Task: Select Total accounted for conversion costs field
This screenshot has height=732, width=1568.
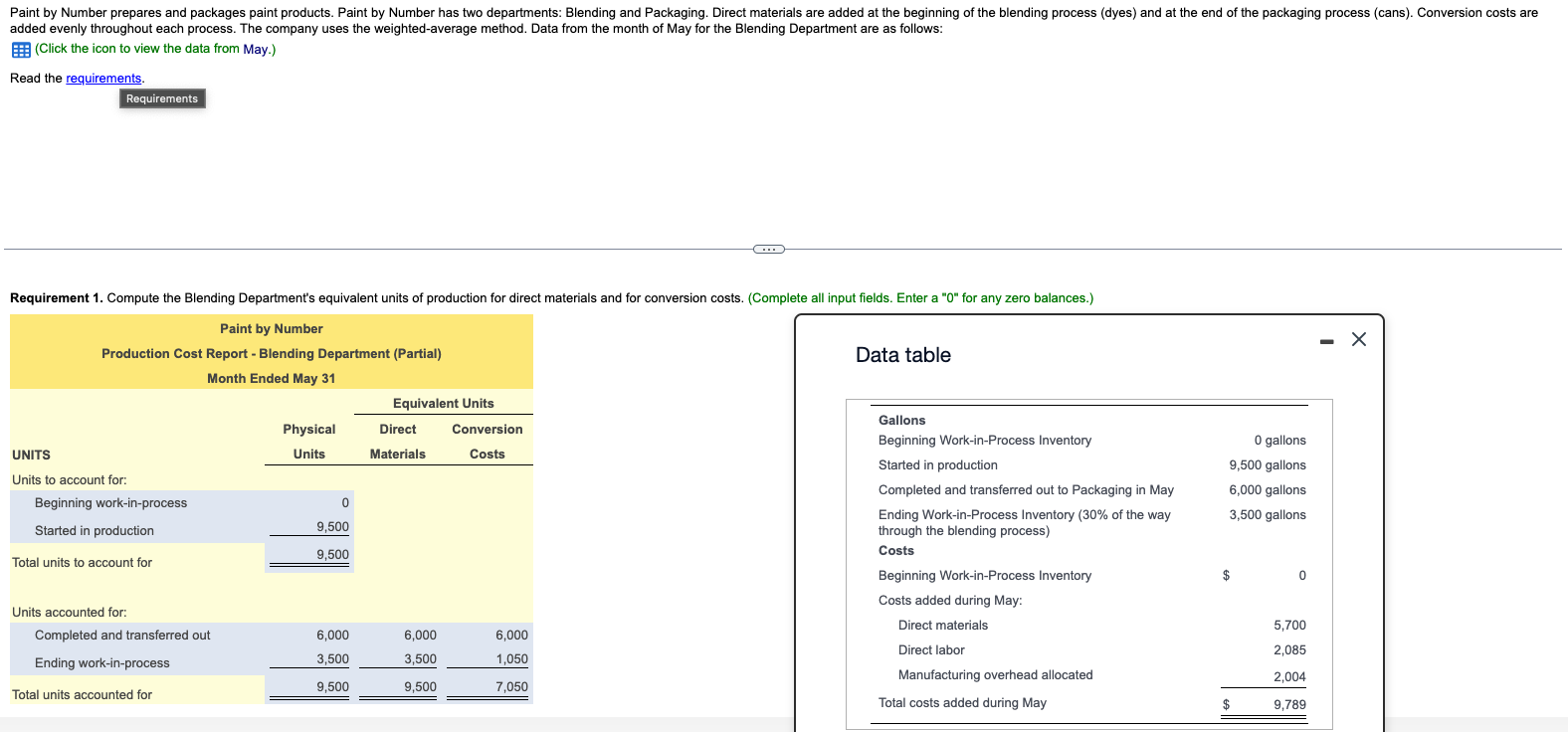Action: pos(488,688)
